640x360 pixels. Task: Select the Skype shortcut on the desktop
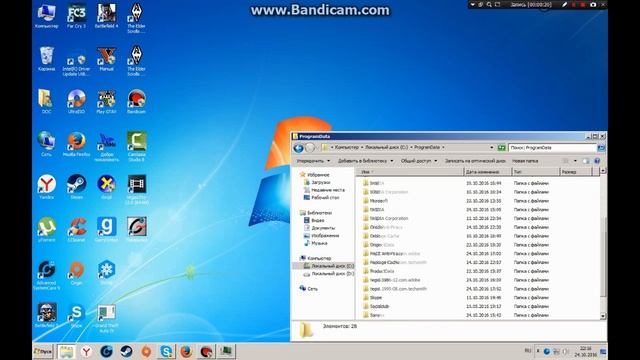76,316
